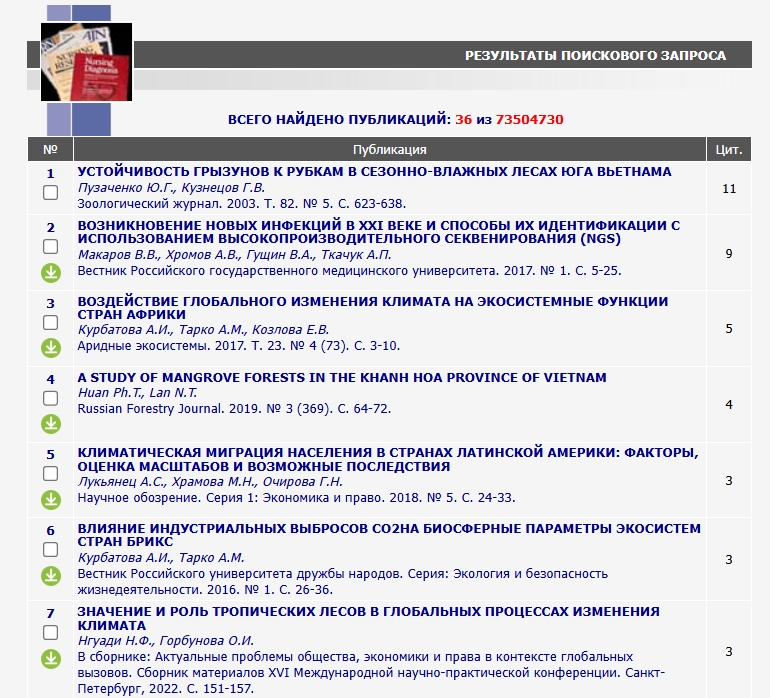Open article 'Устойчивость грызунов к рубкам'
This screenshot has width=770, height=698.
pyautogui.click(x=374, y=171)
